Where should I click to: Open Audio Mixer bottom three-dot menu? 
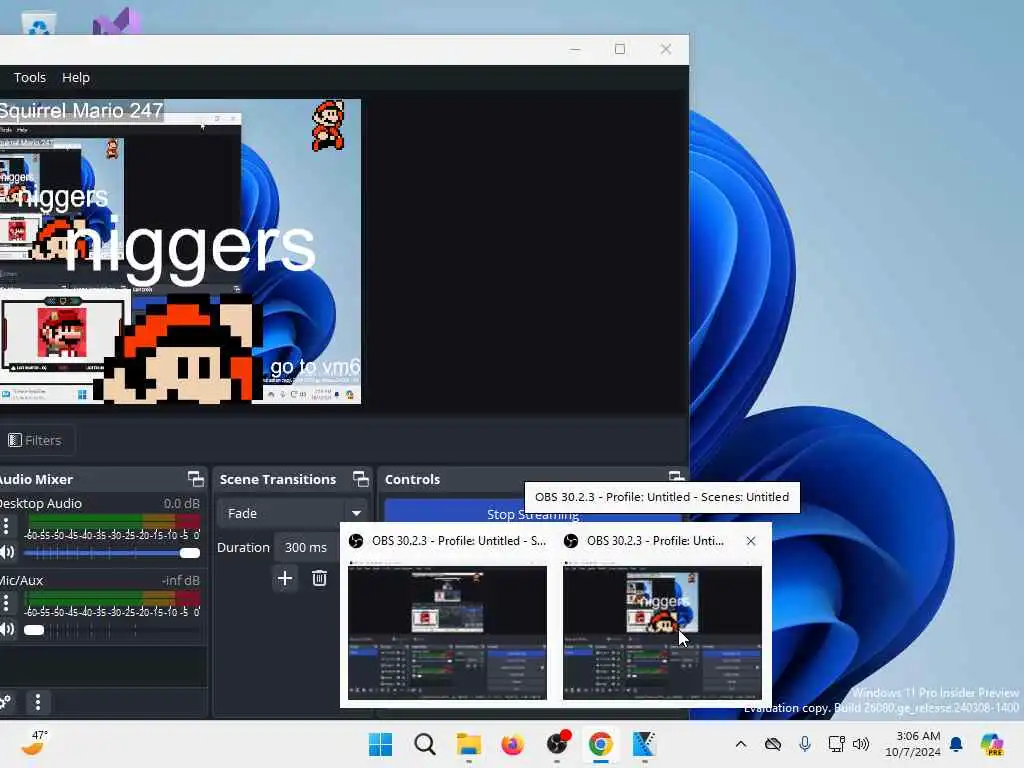[37, 702]
